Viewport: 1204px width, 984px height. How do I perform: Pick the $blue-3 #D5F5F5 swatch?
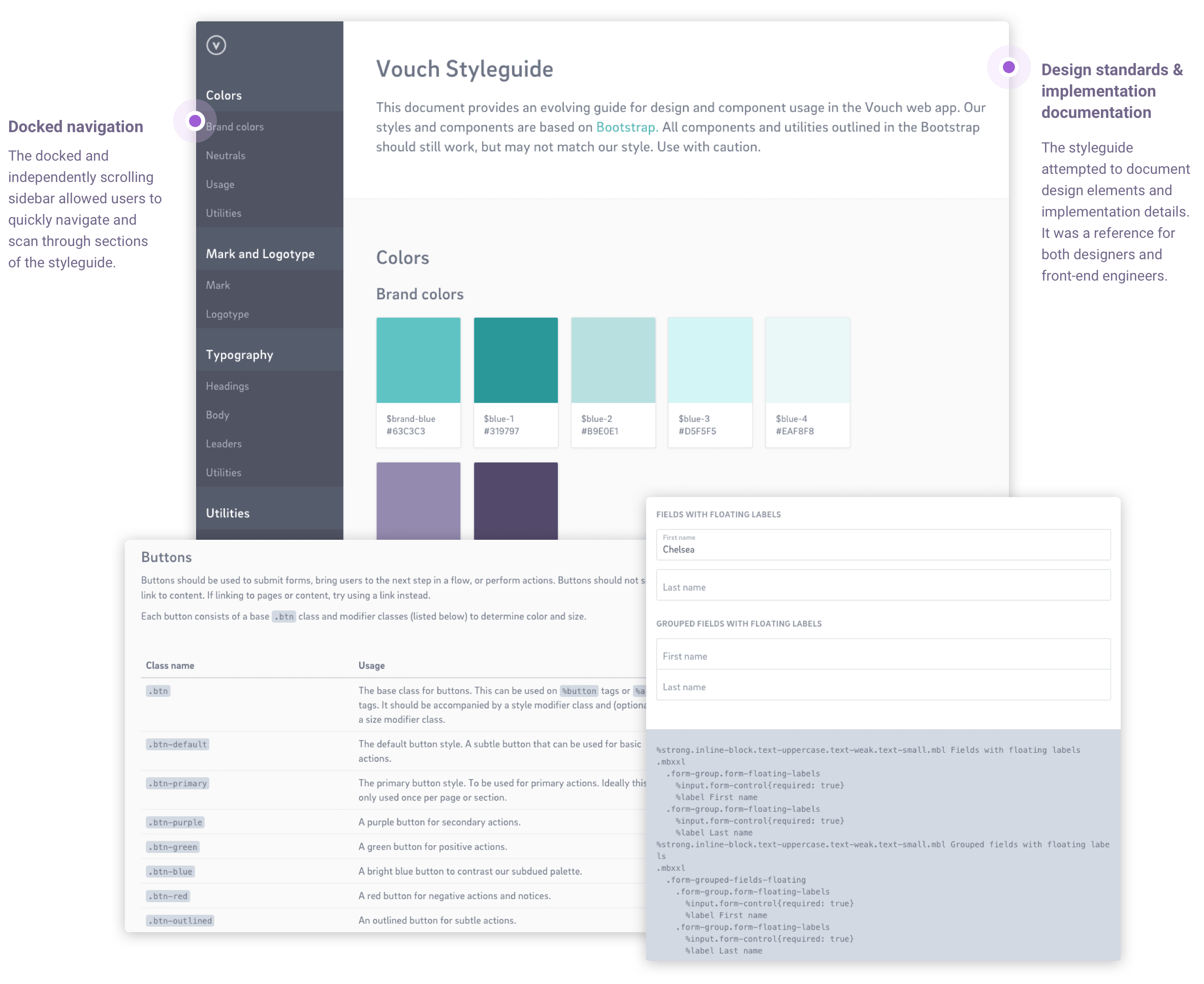point(710,382)
